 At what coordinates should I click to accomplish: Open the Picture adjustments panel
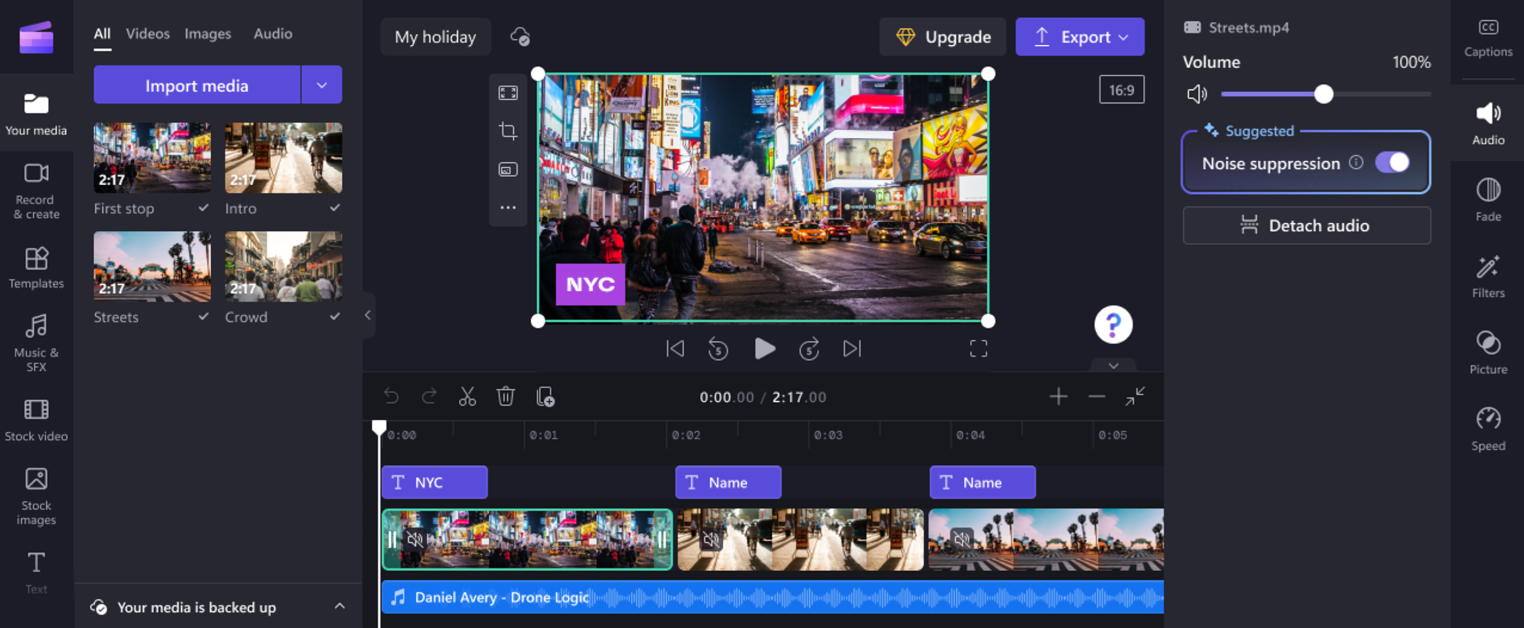point(1488,353)
